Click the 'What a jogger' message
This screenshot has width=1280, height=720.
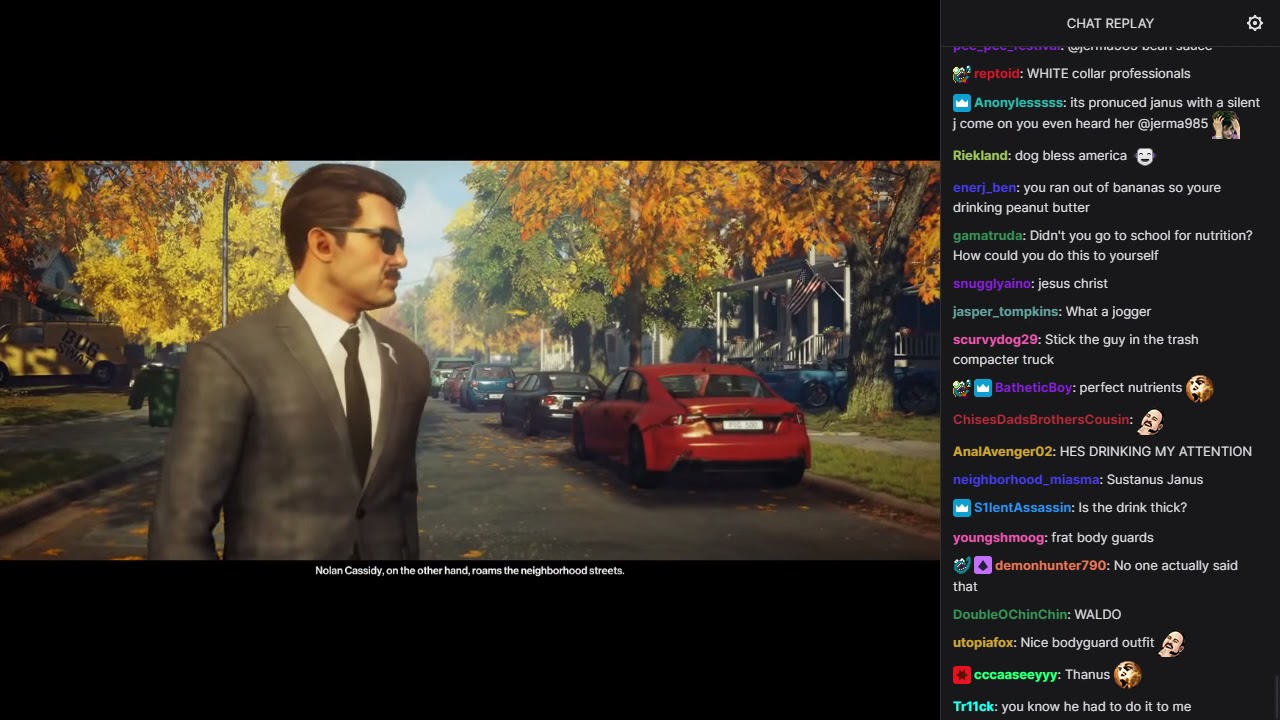coord(1108,312)
